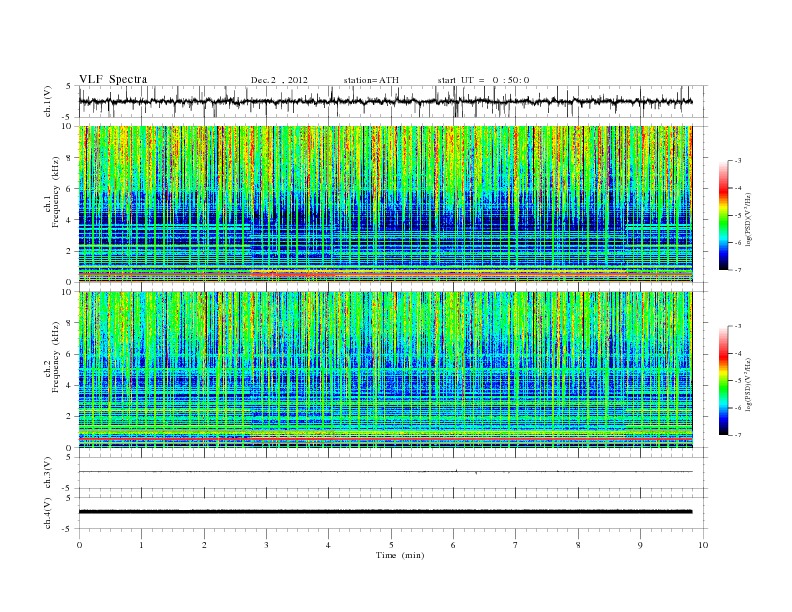Click the ch.4 thick black waveform band

[x=385, y=512]
